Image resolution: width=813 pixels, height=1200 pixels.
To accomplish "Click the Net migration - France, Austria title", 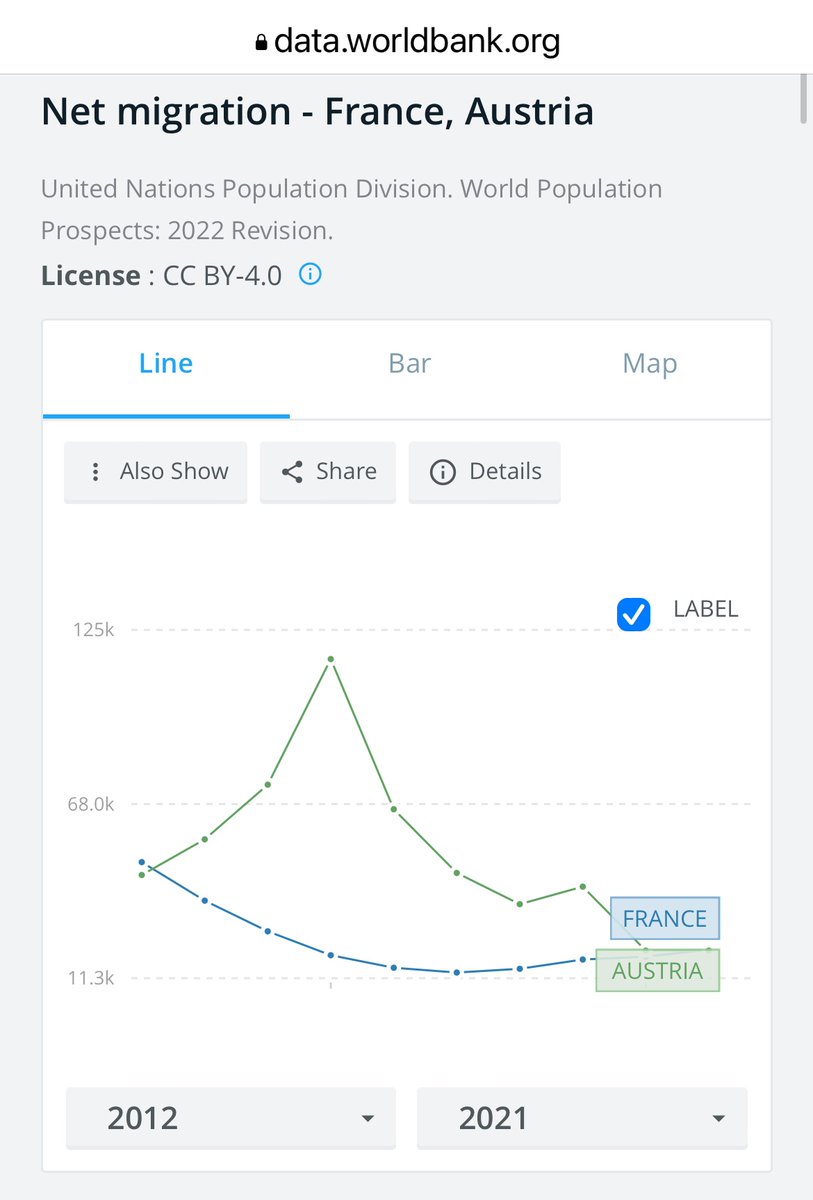I will coord(317,110).
